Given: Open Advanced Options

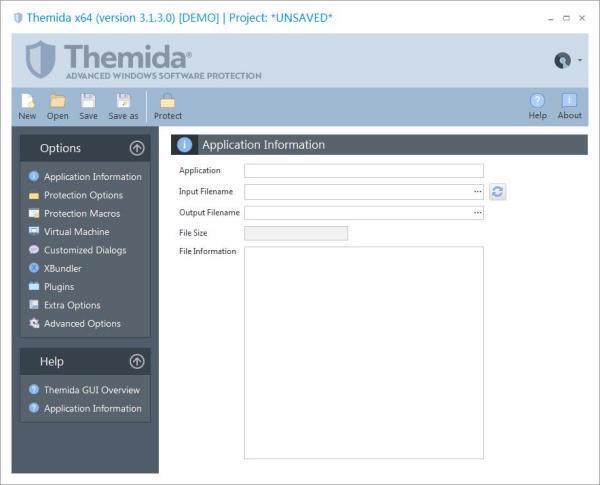Looking at the screenshot, I should pos(82,323).
